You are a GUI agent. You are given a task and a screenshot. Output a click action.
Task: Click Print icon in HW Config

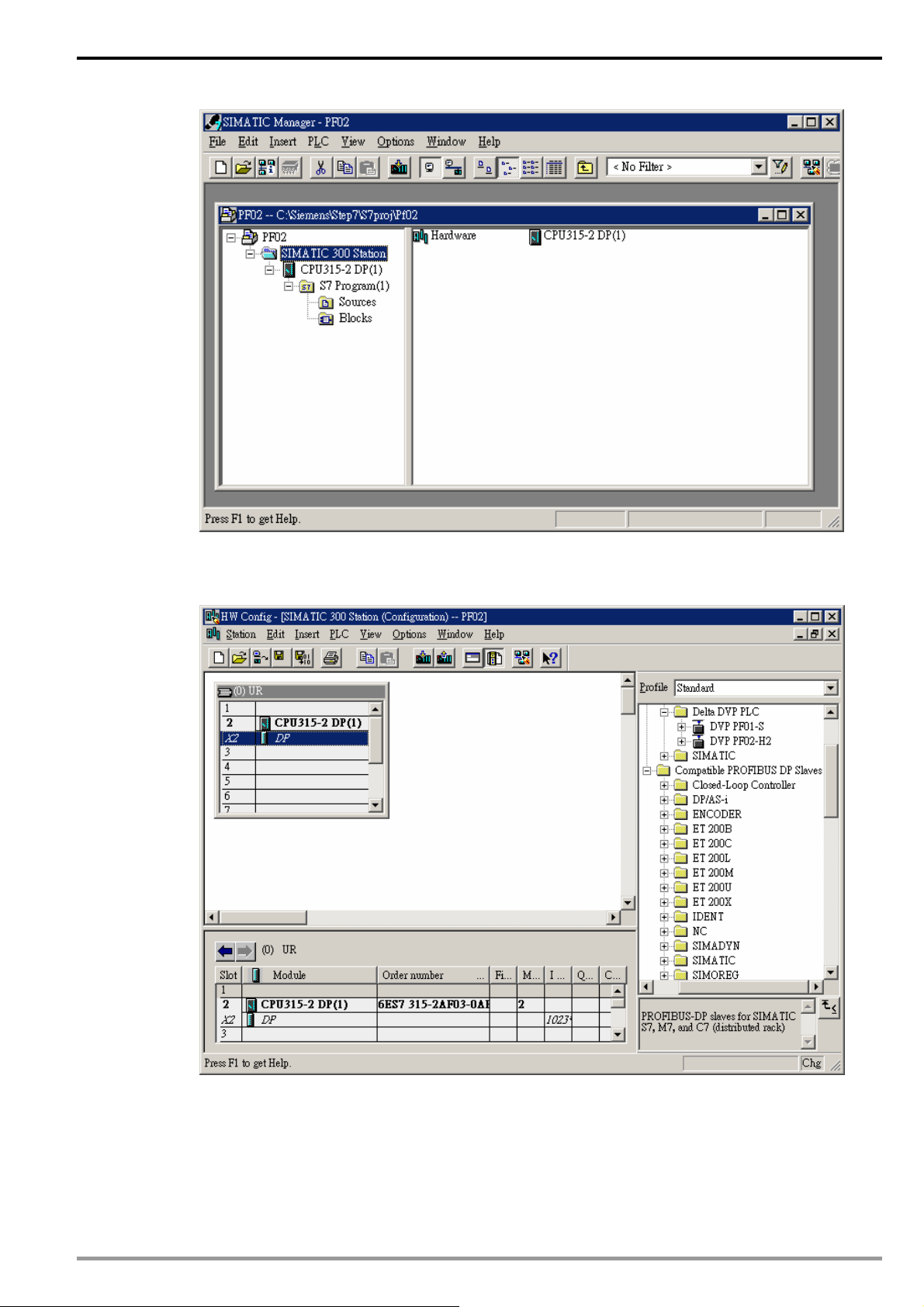[x=331, y=659]
